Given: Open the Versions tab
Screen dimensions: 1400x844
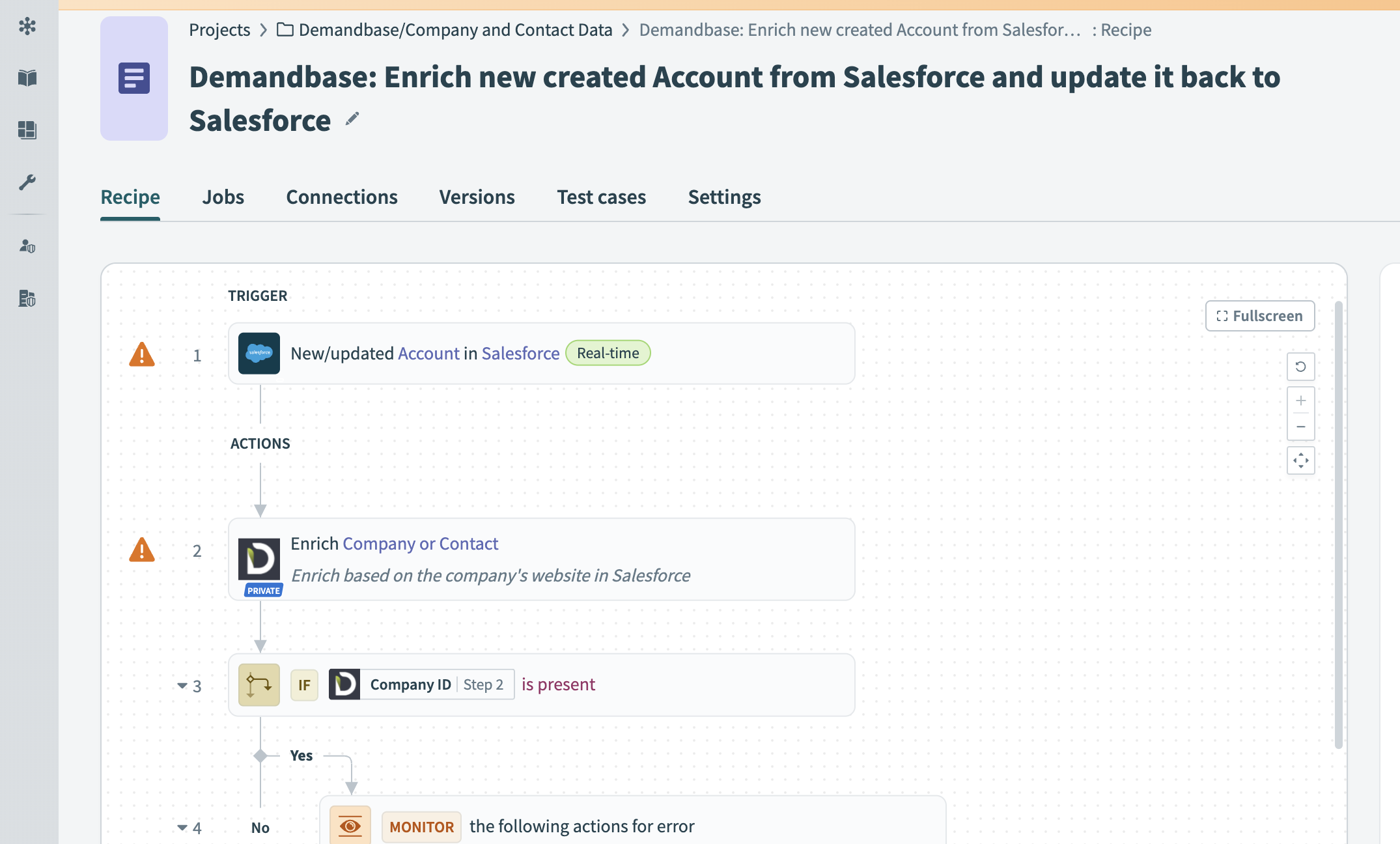Looking at the screenshot, I should point(477,197).
